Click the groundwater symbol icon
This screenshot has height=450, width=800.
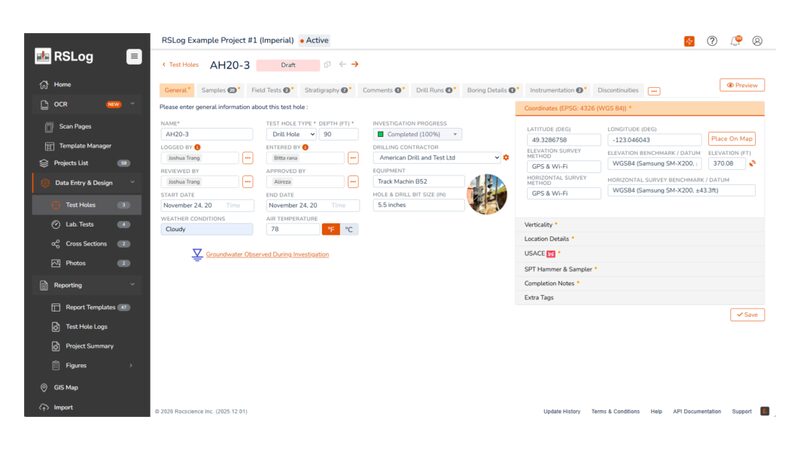tap(197, 255)
